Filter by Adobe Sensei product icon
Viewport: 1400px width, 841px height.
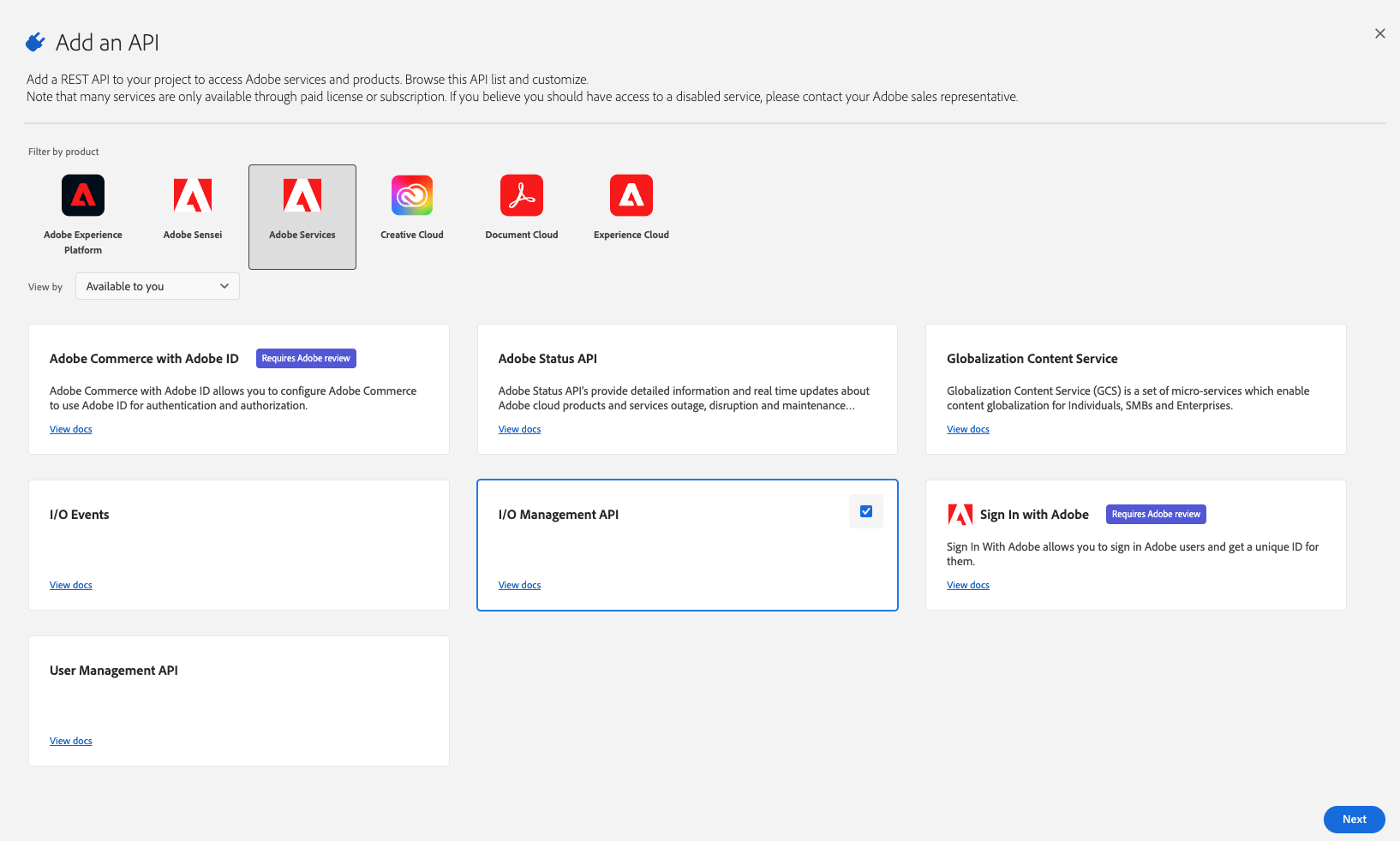click(x=193, y=195)
